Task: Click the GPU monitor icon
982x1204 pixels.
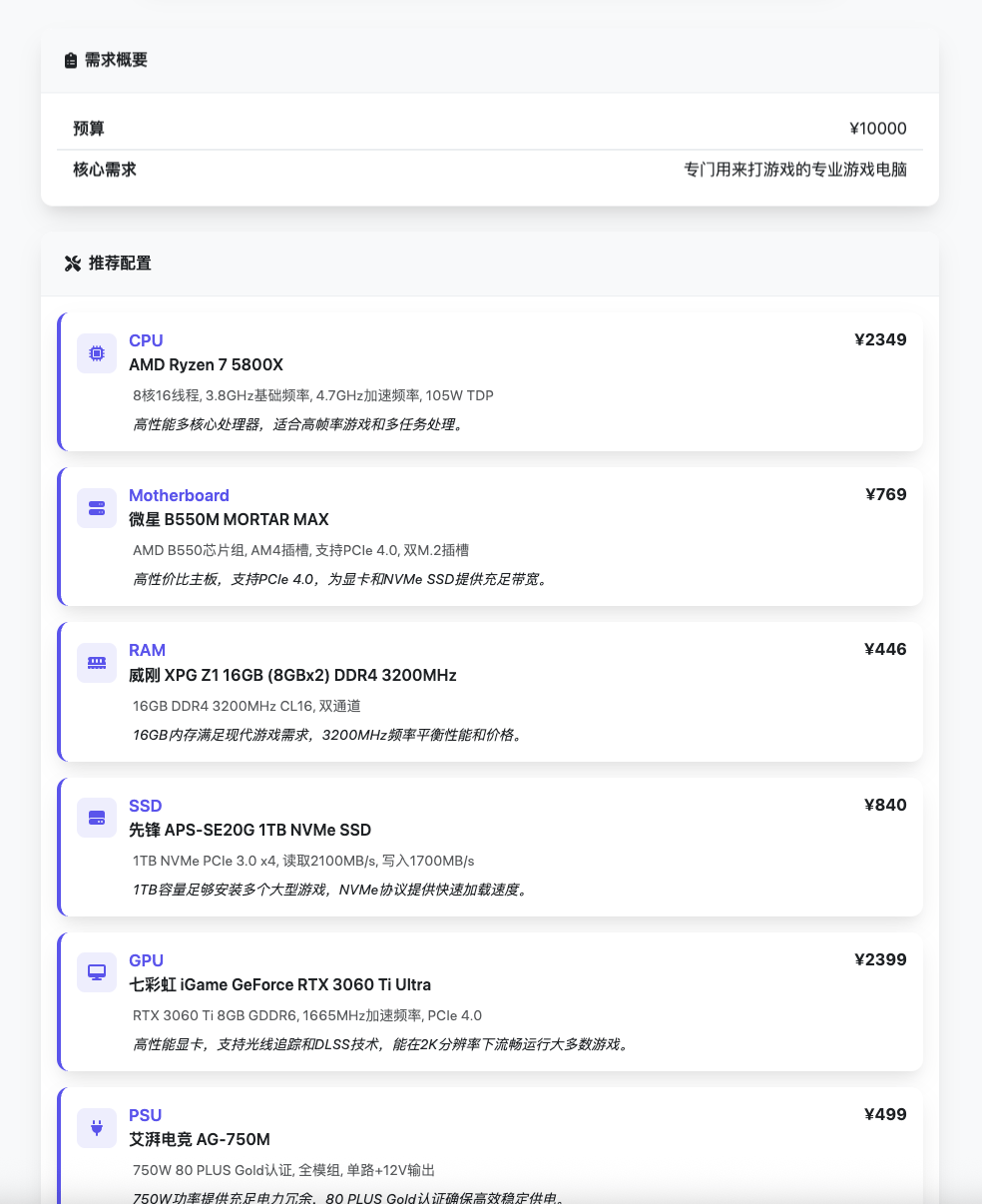Action: tap(97, 972)
